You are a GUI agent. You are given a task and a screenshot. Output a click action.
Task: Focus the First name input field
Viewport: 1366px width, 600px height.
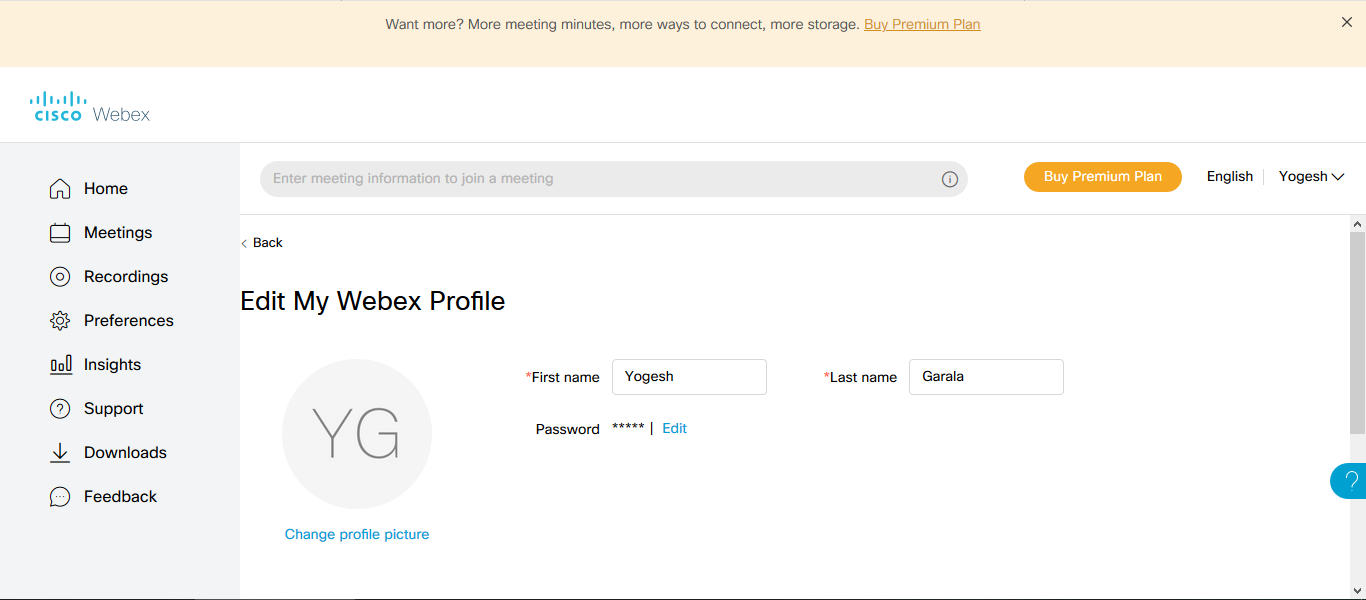[689, 377]
